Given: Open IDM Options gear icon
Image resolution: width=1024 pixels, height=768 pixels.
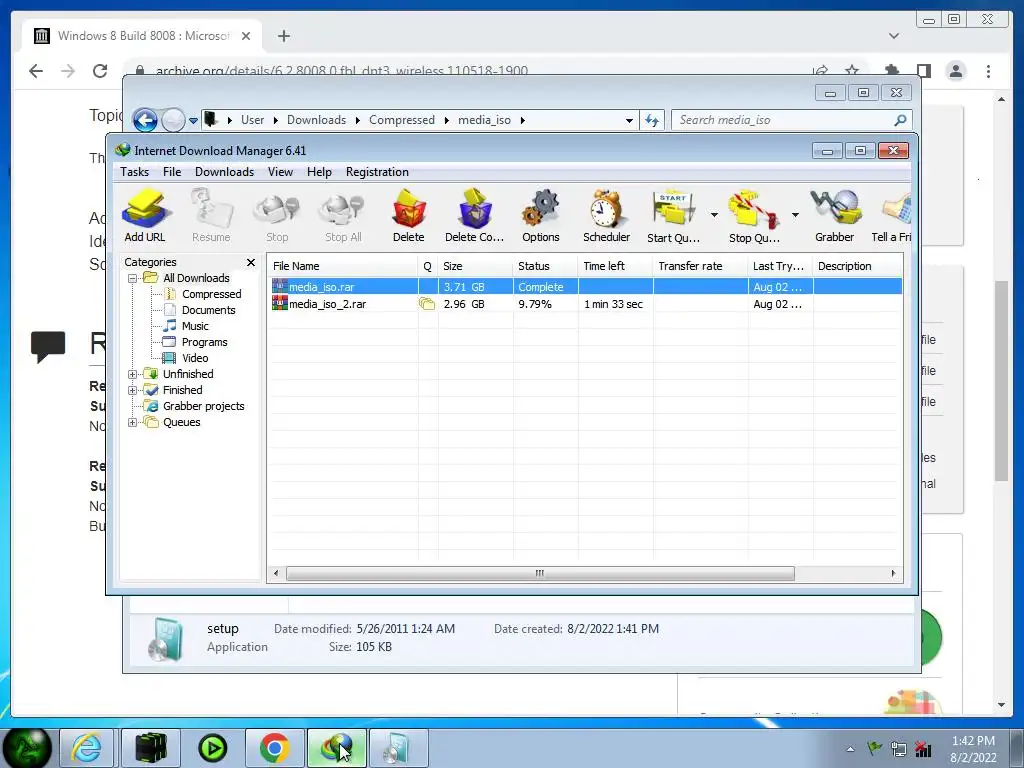Looking at the screenshot, I should [541, 216].
